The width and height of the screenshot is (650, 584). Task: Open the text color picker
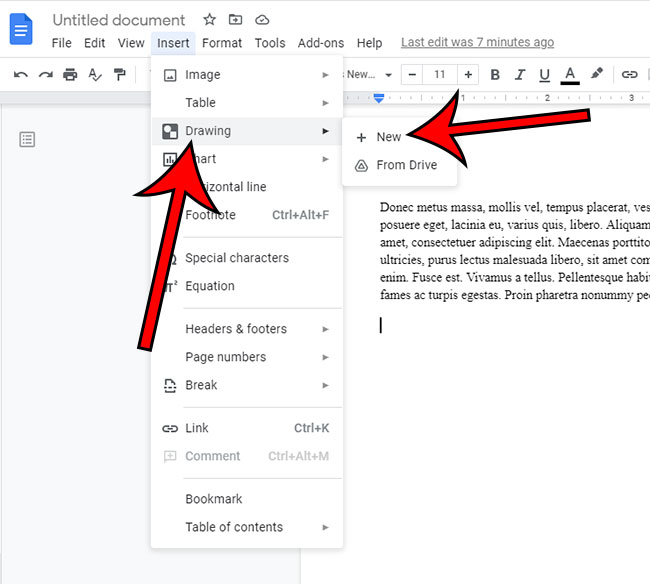pos(571,75)
